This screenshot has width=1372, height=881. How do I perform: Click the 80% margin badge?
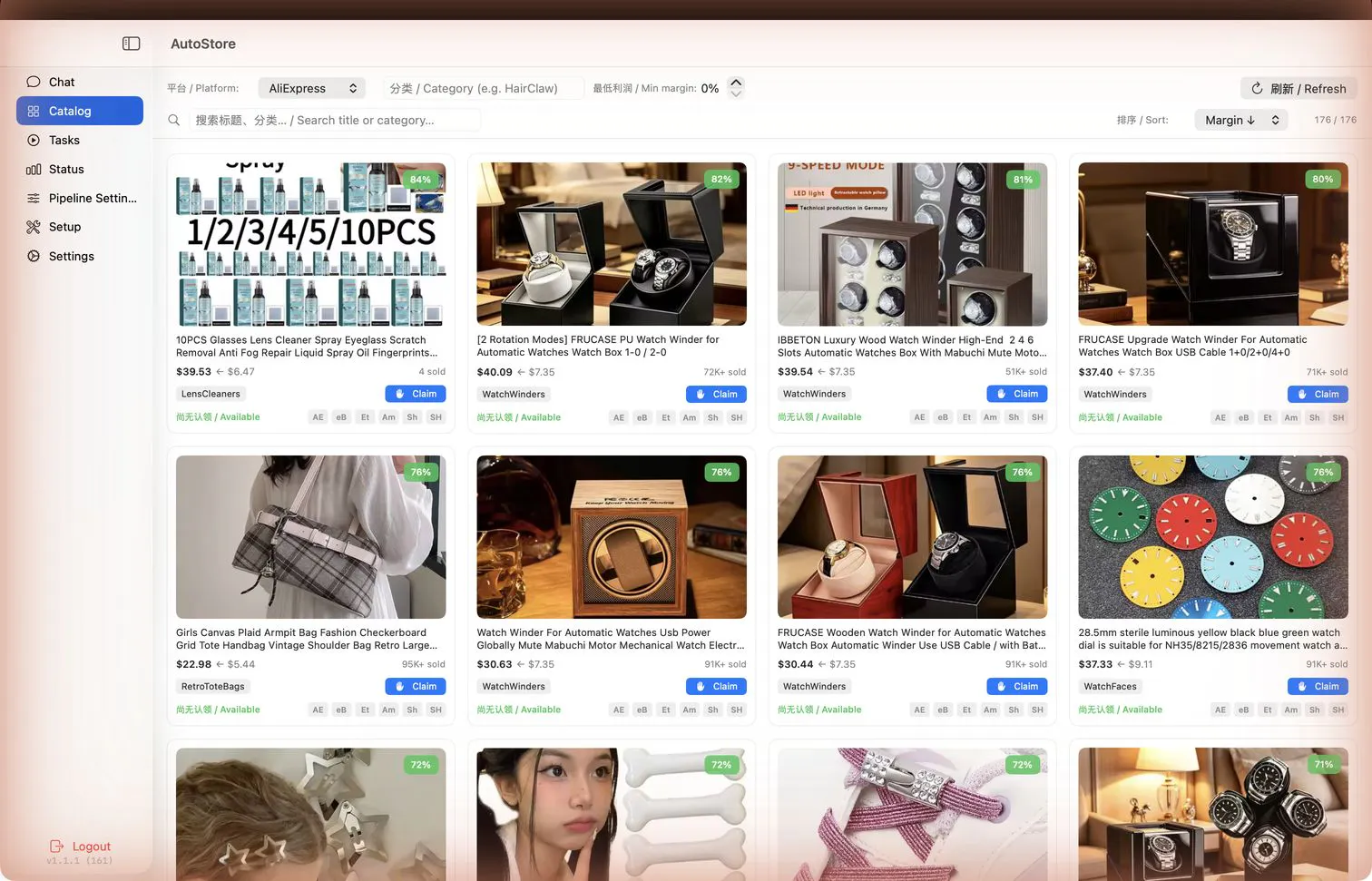pyautogui.click(x=1323, y=180)
